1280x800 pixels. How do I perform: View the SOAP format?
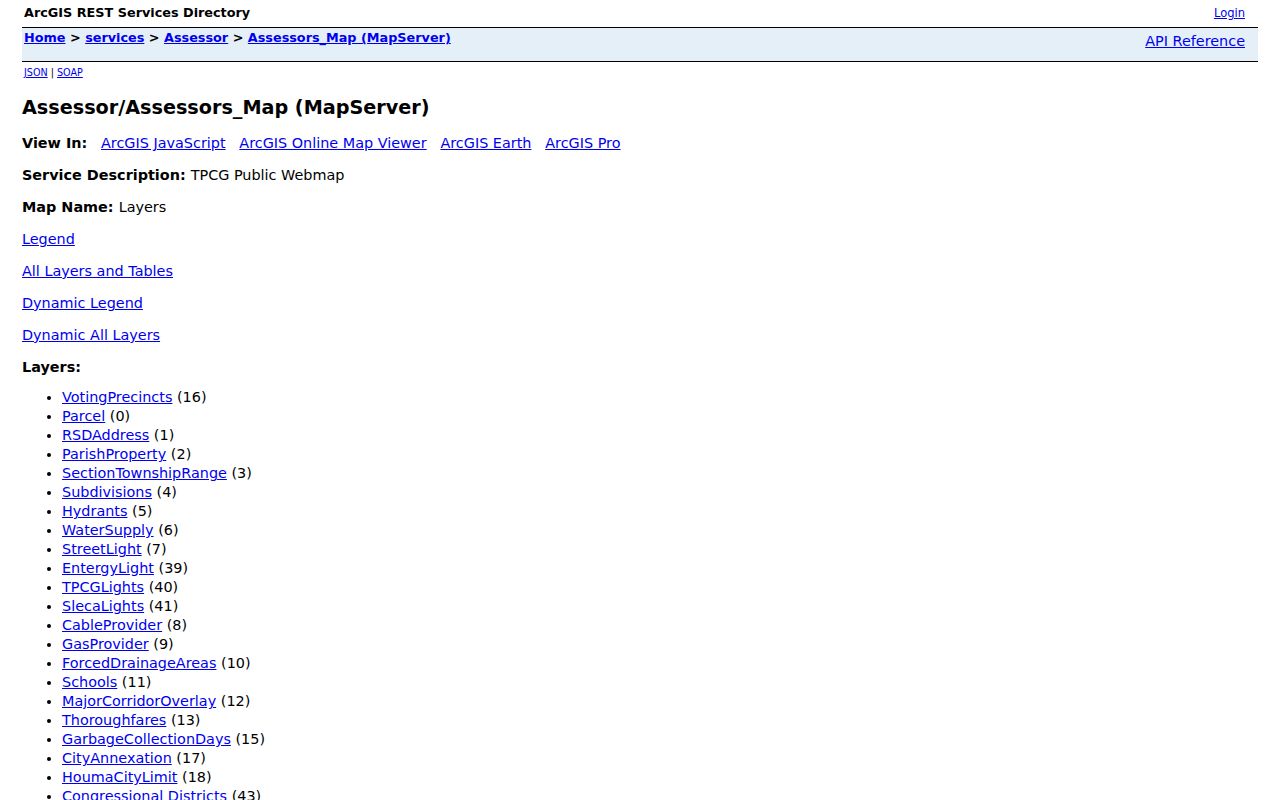click(70, 73)
